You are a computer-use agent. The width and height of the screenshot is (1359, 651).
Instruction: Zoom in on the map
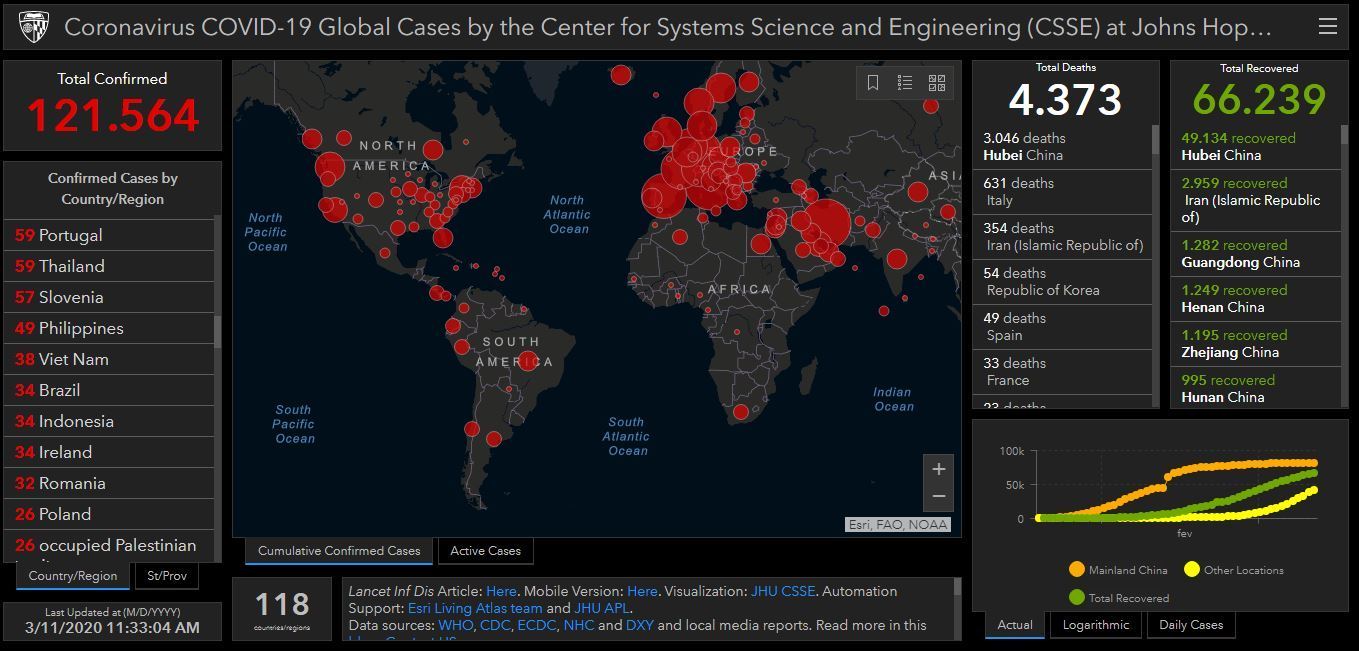coord(938,469)
